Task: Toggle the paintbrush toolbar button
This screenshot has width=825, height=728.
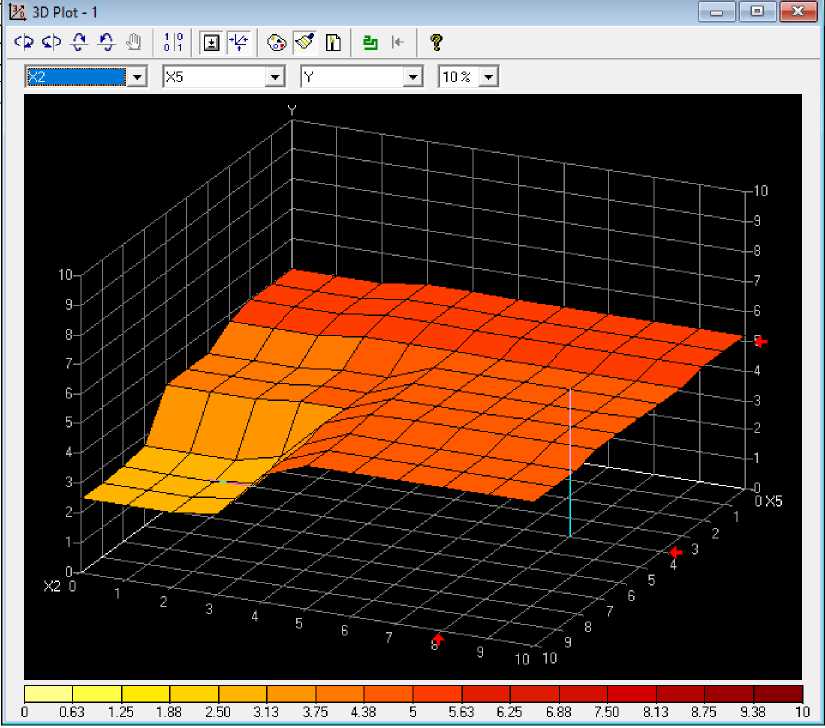Action: pyautogui.click(x=306, y=42)
